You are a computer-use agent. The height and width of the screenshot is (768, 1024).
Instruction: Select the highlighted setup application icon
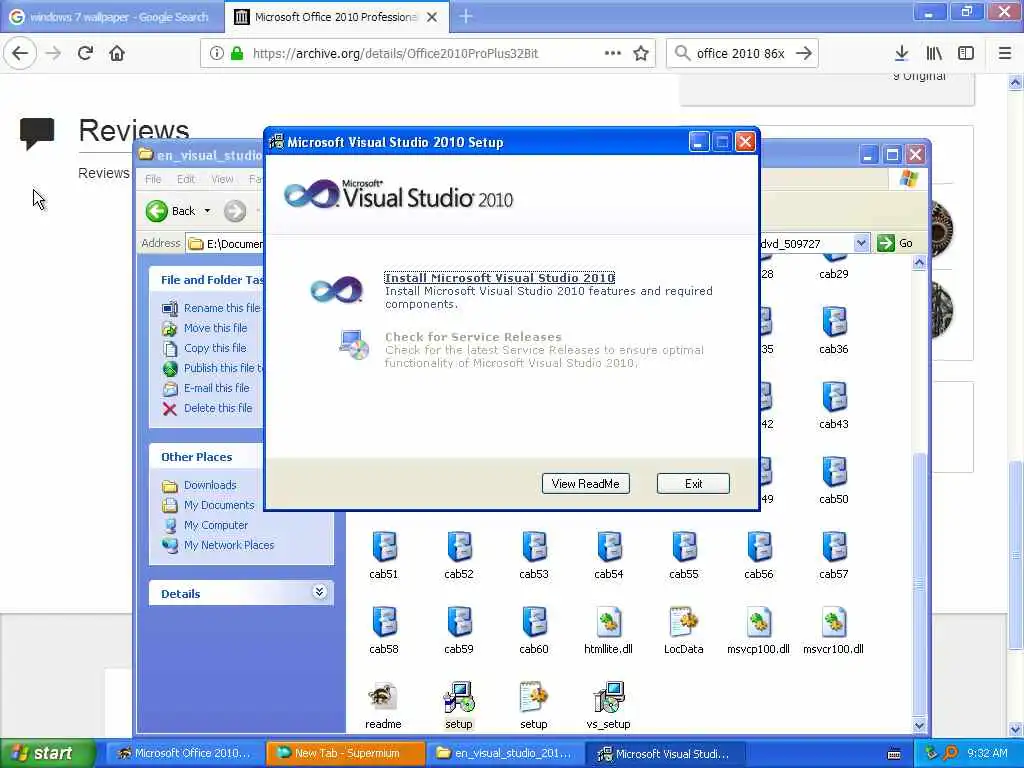click(x=459, y=697)
